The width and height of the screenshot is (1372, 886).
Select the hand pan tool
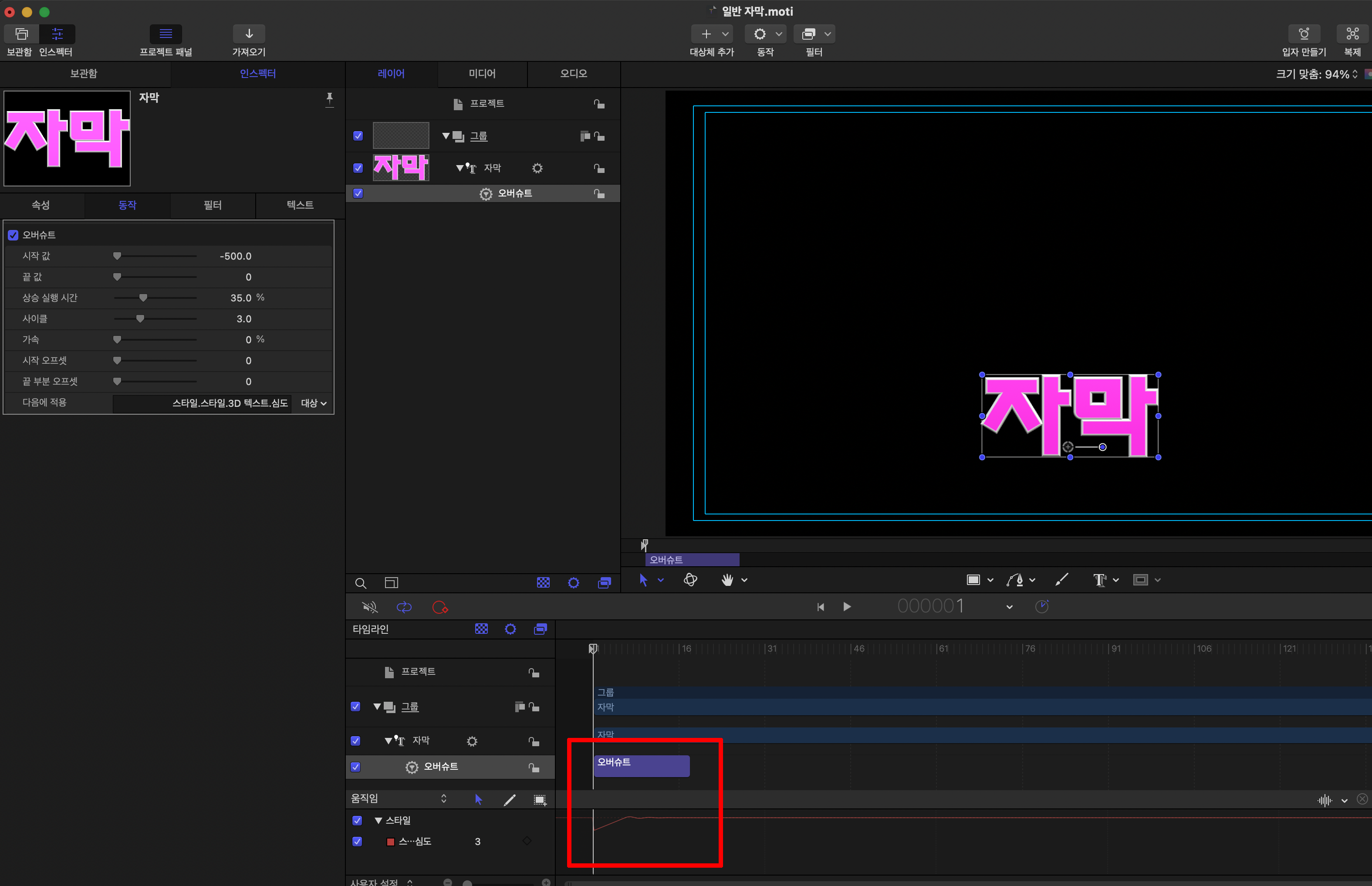tap(727, 580)
